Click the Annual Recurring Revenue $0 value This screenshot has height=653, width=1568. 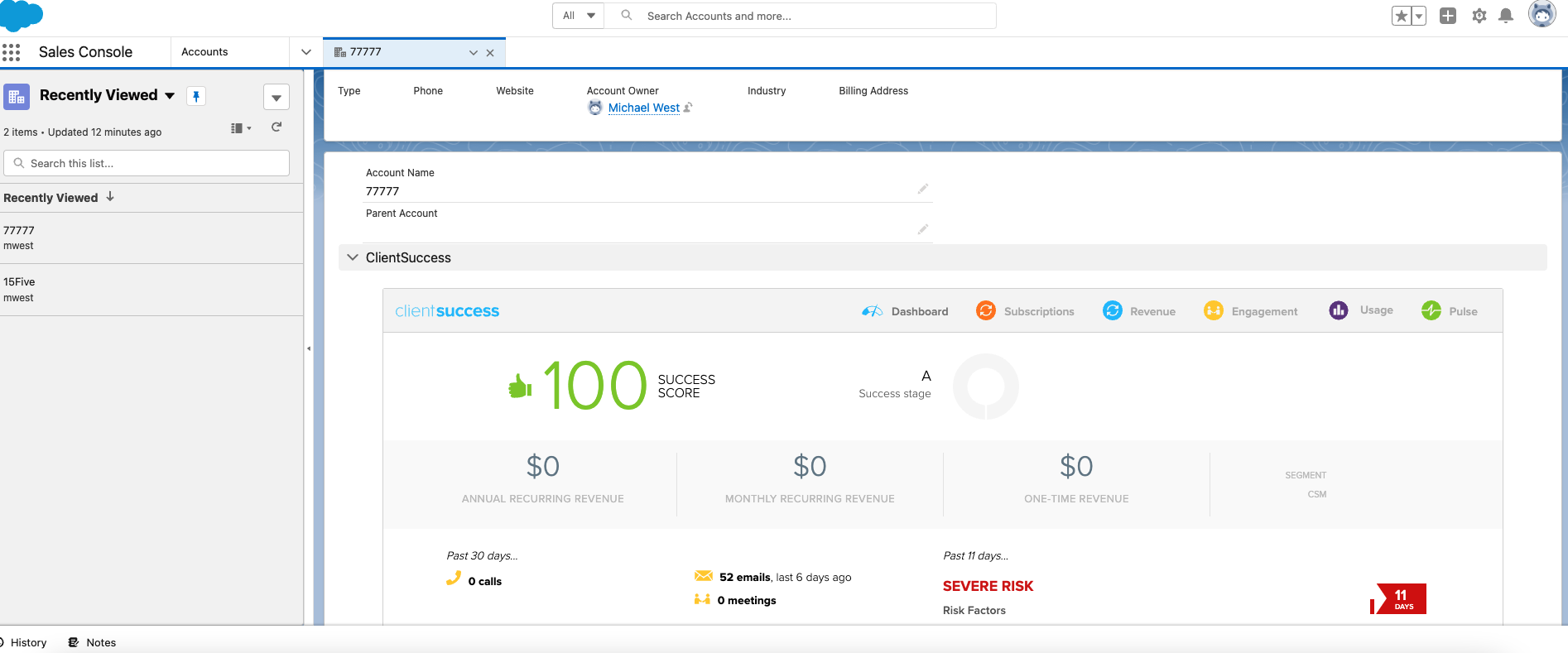pyautogui.click(x=543, y=466)
